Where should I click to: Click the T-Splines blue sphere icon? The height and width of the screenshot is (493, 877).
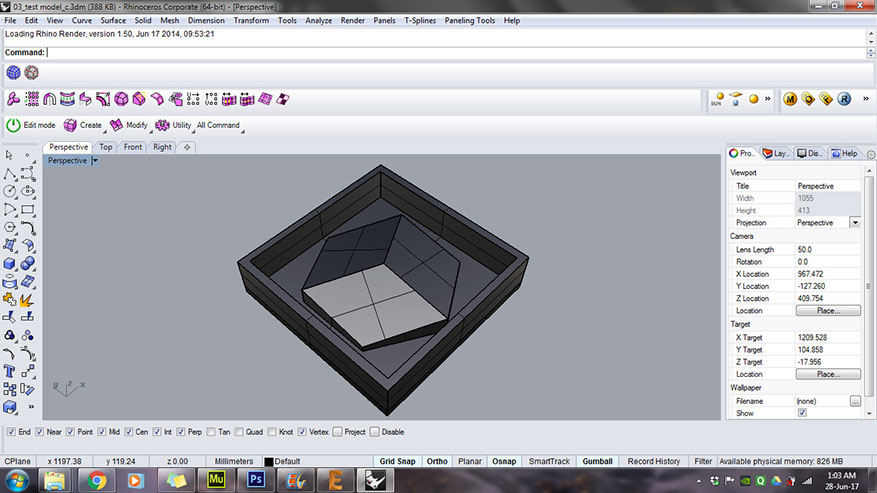[x=13, y=73]
